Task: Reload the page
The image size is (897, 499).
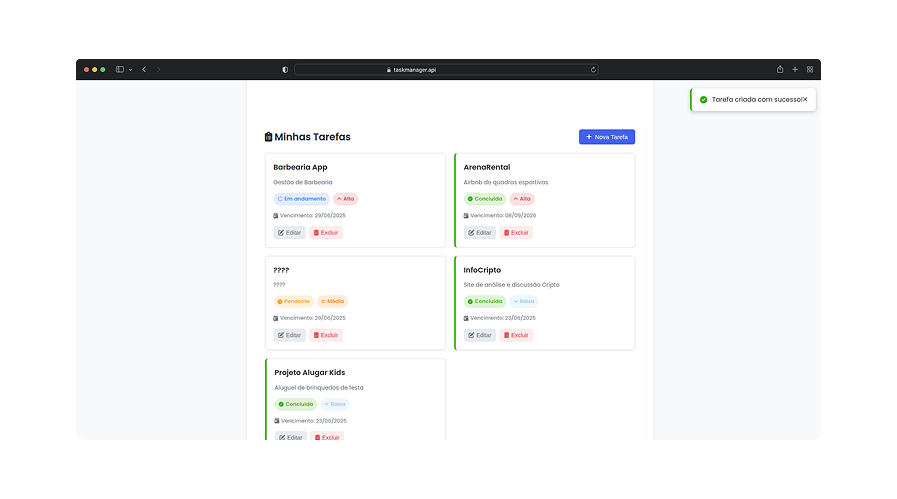Action: click(593, 70)
